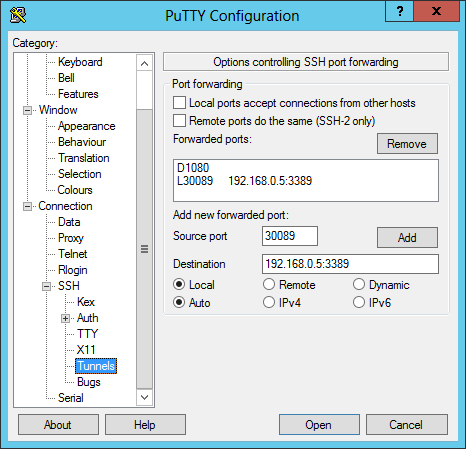Collapse the Window tree node
Screen dimensions: 466x449
click(27, 110)
